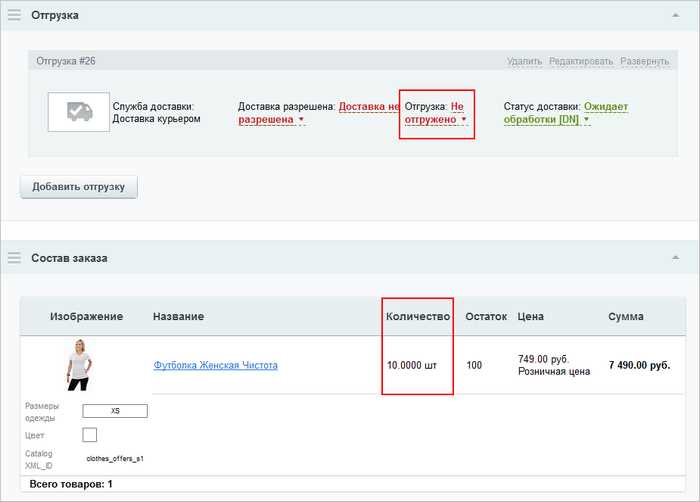Open Футболка Женская Чистота product link
Viewport: 700px width, 502px height.
click(216, 365)
